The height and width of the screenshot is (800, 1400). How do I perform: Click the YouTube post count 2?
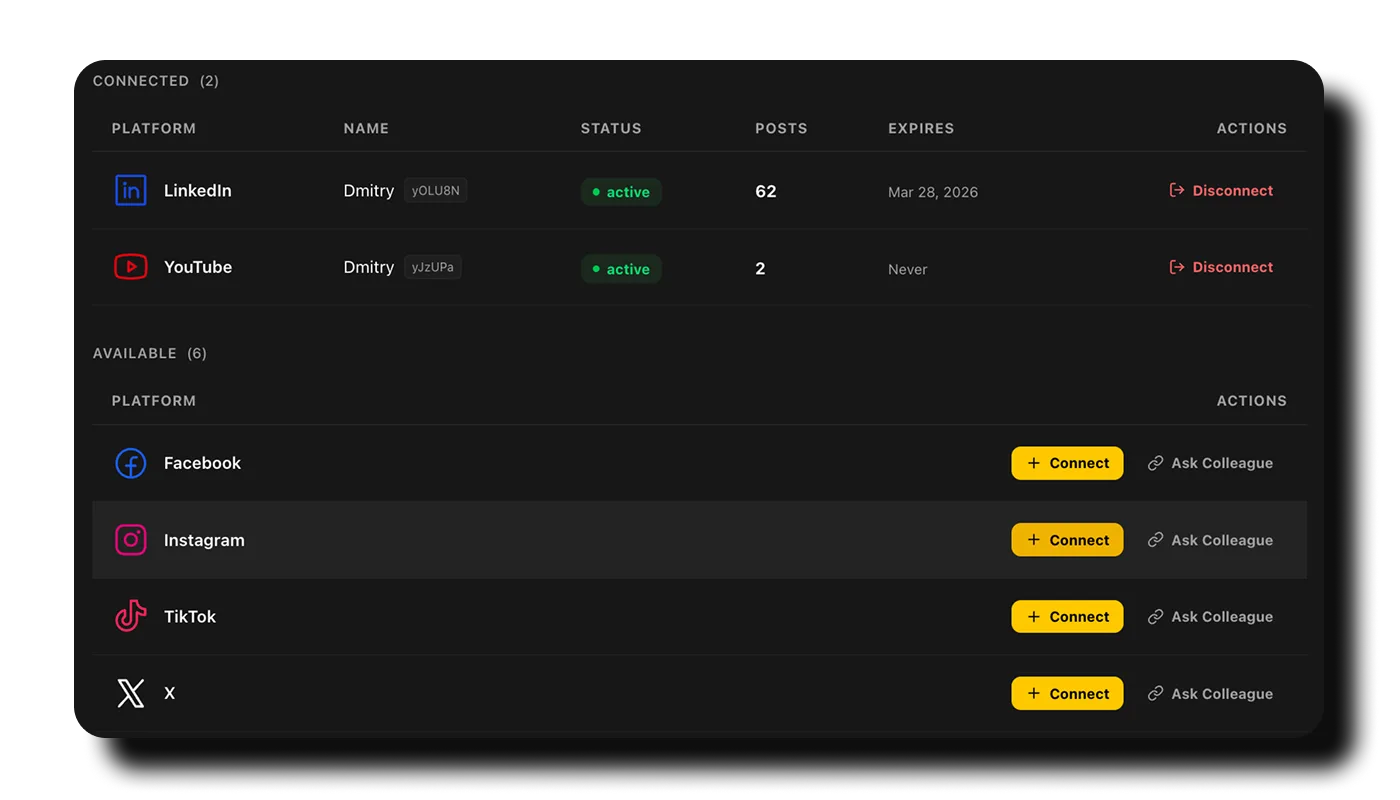[x=760, y=268]
